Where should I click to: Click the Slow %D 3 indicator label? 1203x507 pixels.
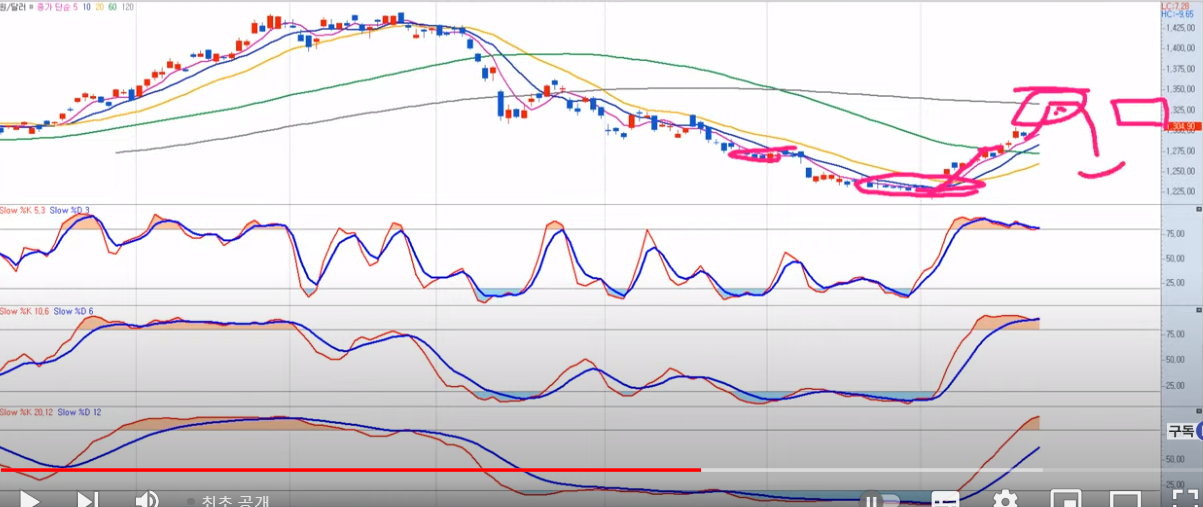pos(69,209)
